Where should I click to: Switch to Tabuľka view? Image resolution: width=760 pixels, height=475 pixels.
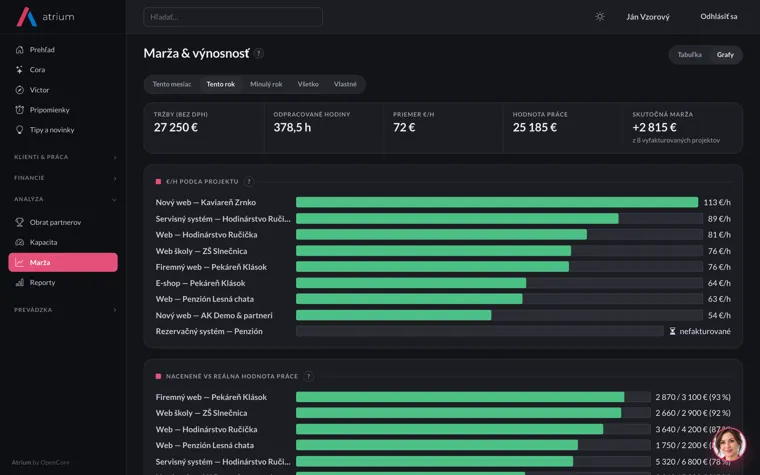(x=689, y=55)
